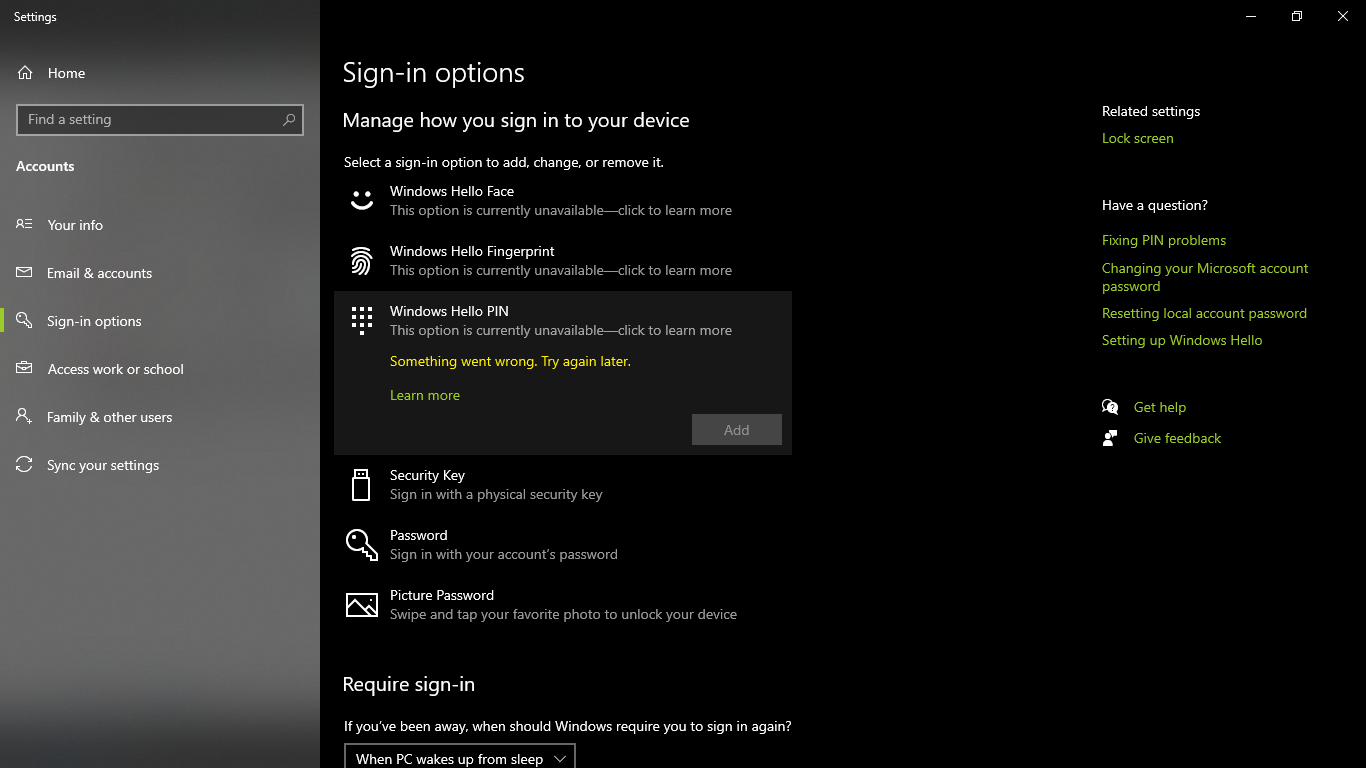Click the Give feedback link
This screenshot has height=768, width=1366.
click(1177, 438)
